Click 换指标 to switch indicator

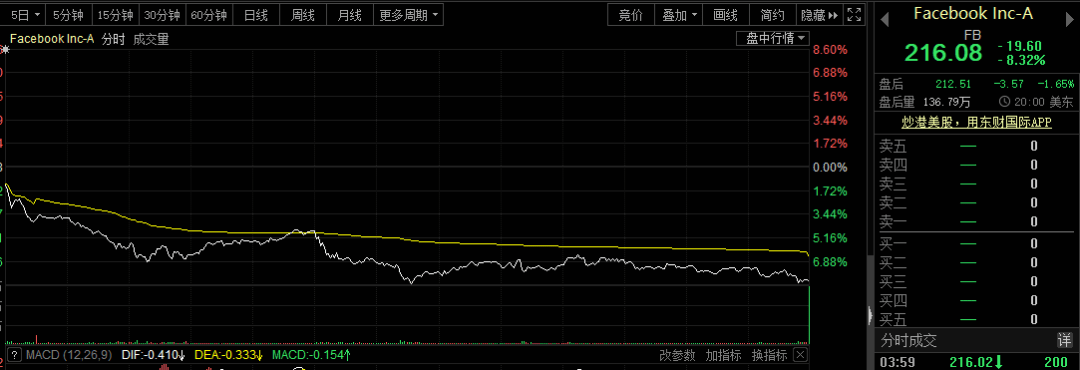769,355
